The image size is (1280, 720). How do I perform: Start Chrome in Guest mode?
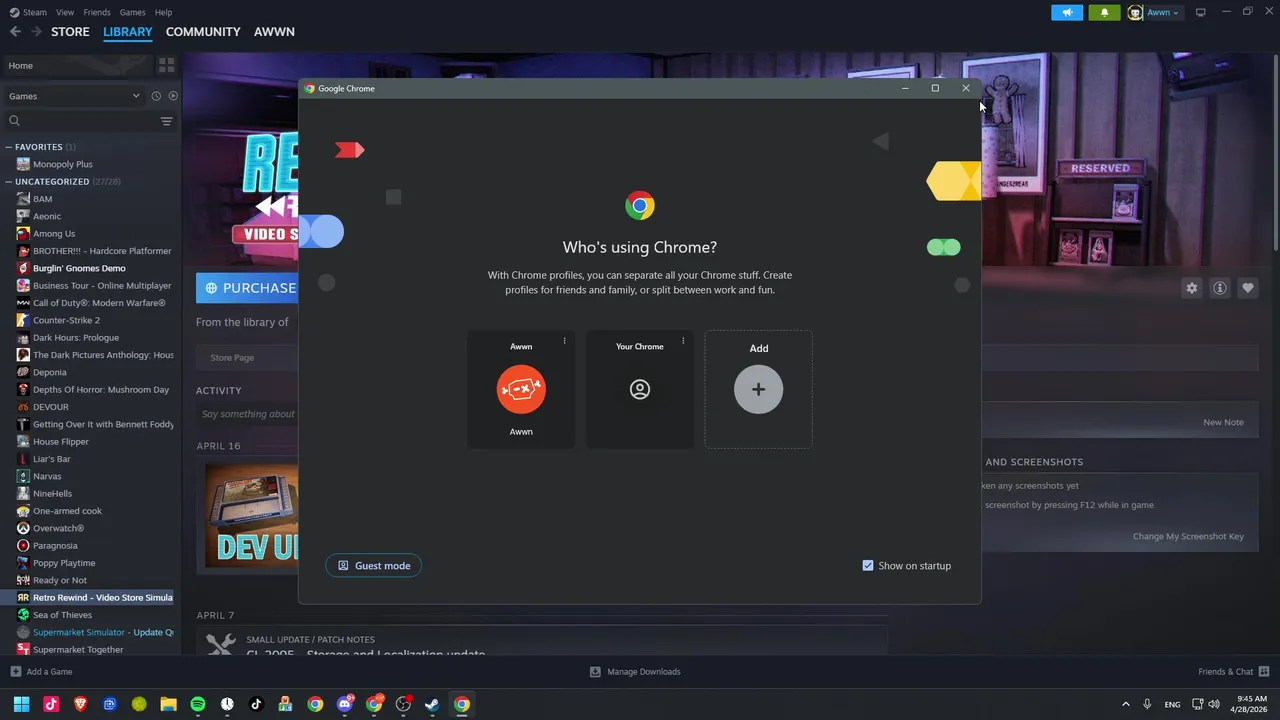(x=374, y=565)
